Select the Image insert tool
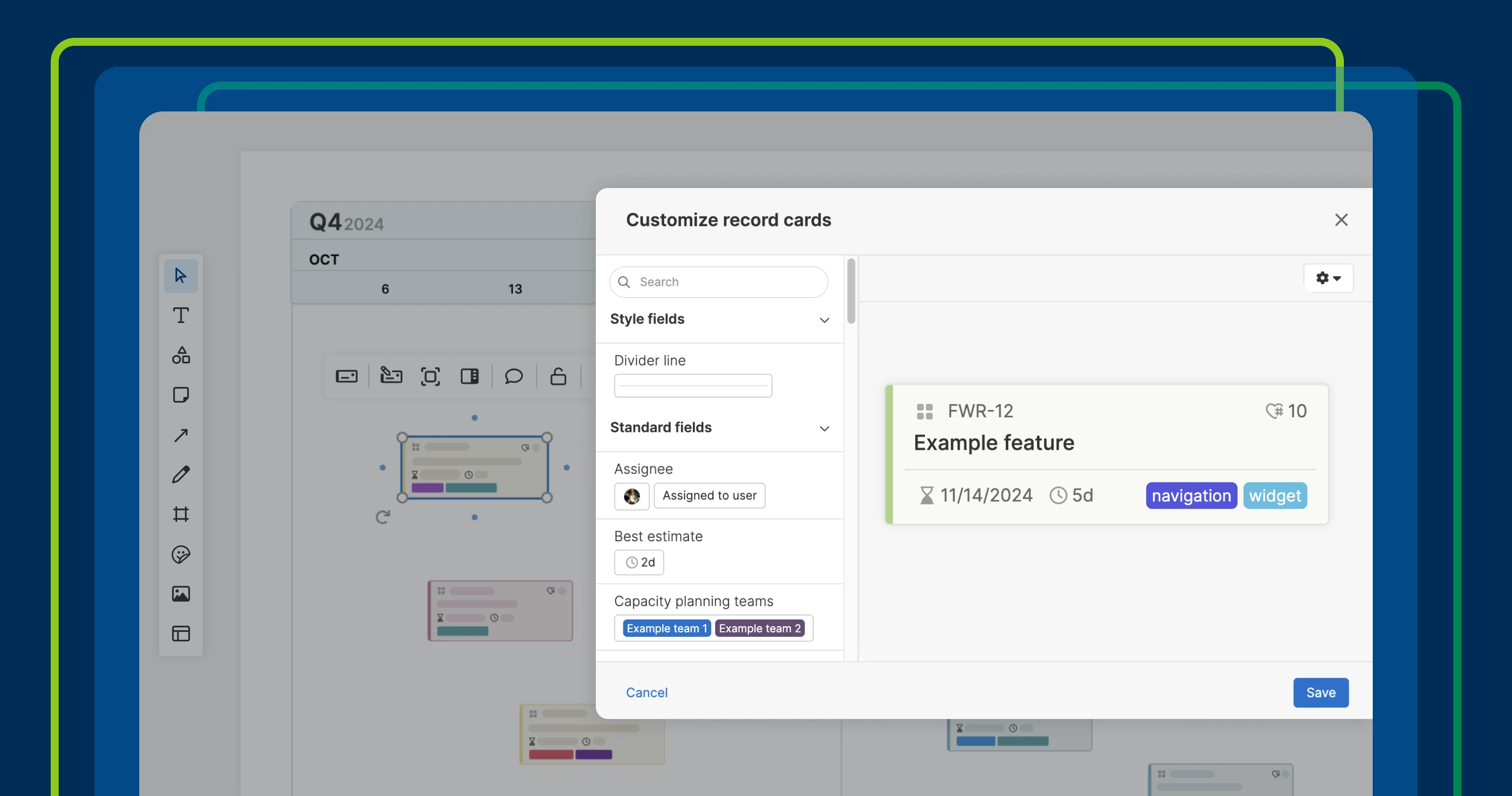This screenshot has height=796, width=1512. click(x=181, y=594)
